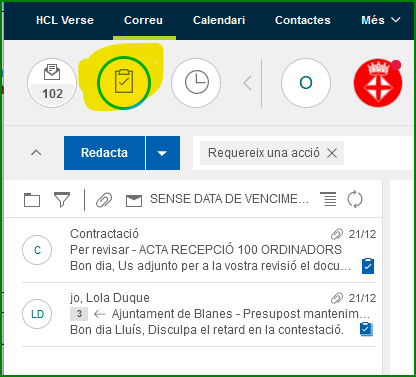Screen dimensions: 416x377
Task: Open 'Ajuntament de Blanes - Presupost mantenim...' message
Action: [x=241, y=314]
